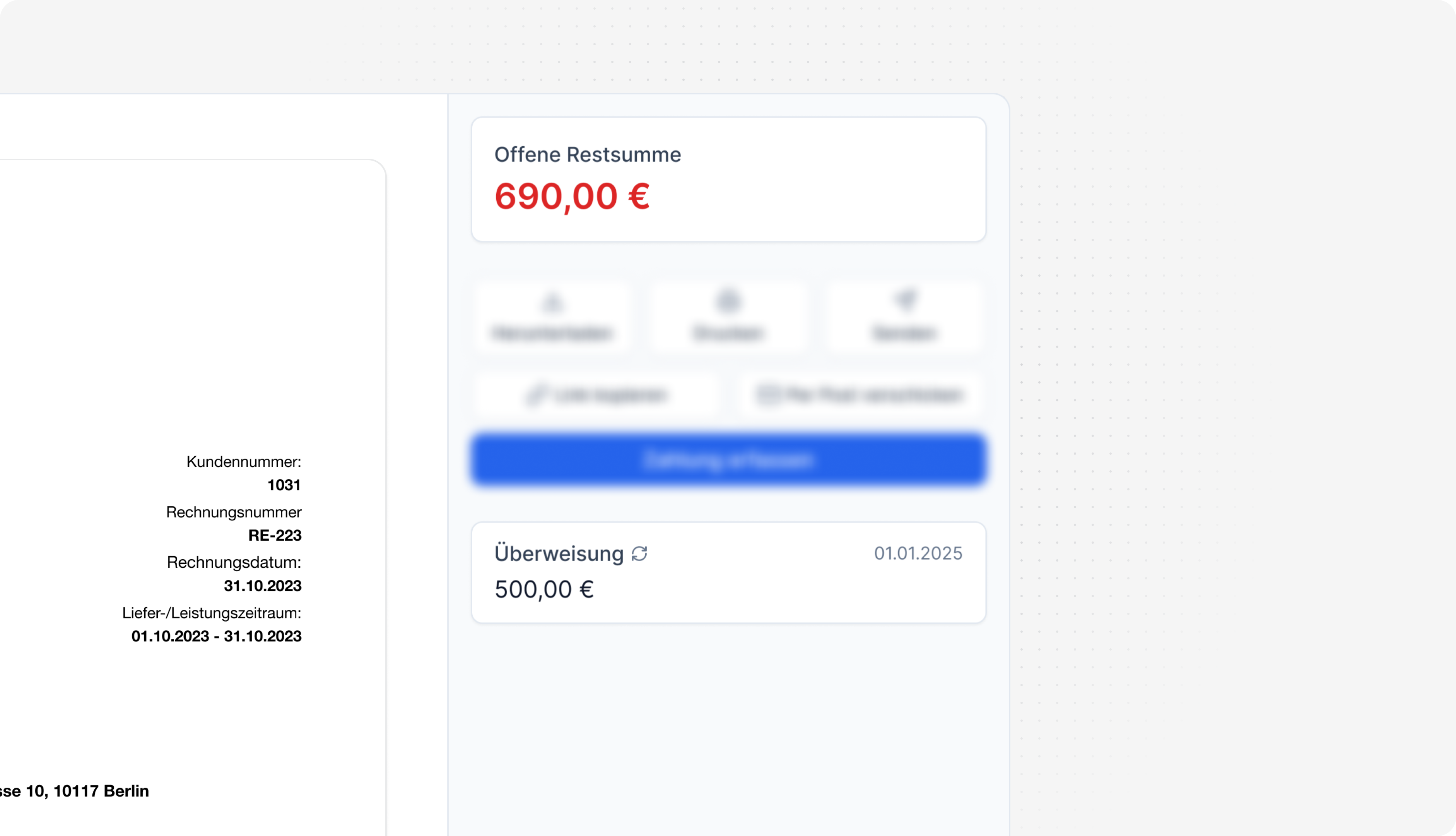Click the envelope icon in Per Post verschicken
1456x836 pixels.
point(768,394)
